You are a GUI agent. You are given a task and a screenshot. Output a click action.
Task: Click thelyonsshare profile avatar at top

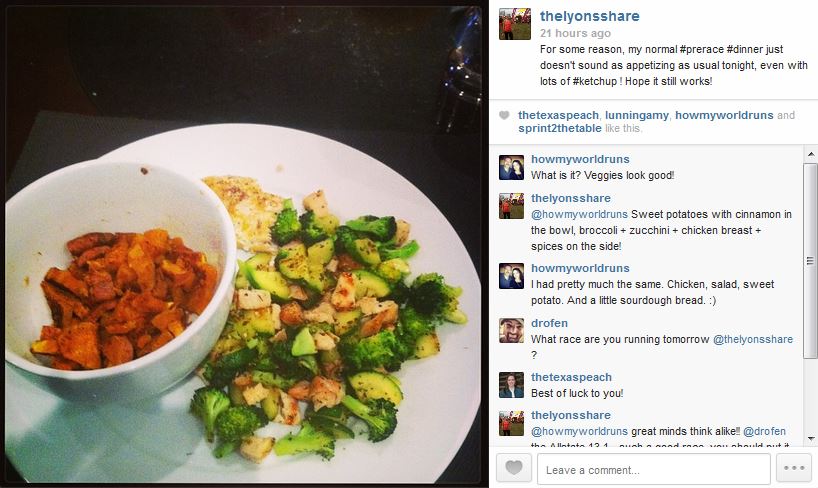pos(514,24)
